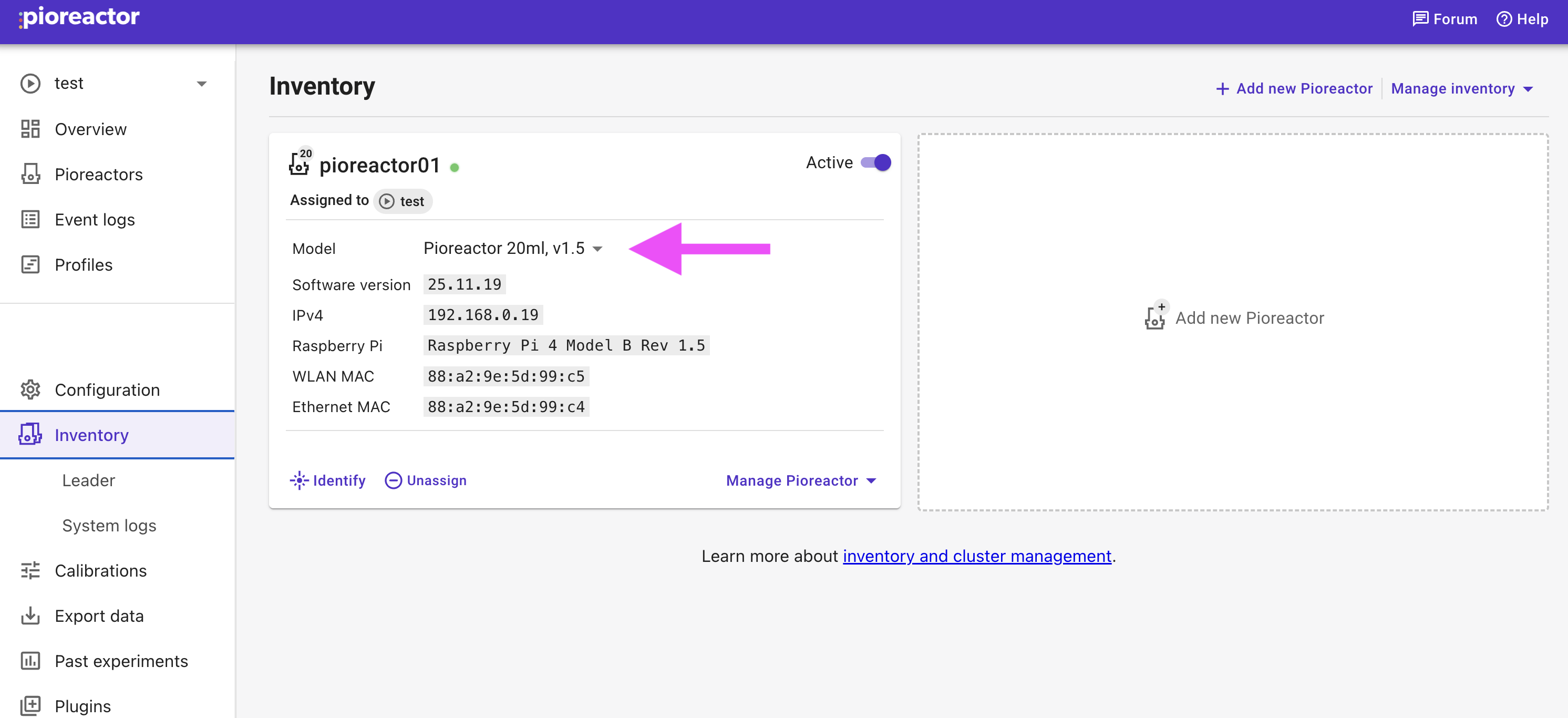Go to Leader submenu item

(88, 480)
